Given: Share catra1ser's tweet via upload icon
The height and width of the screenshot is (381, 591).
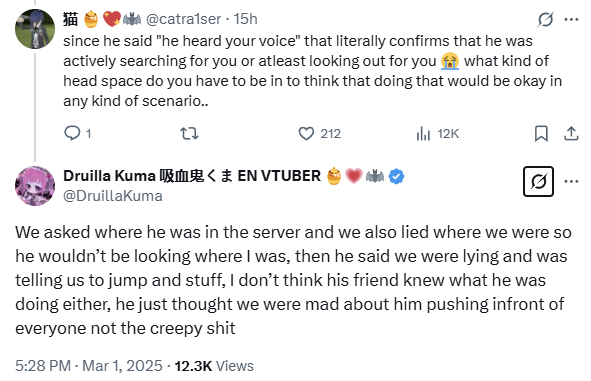Looking at the screenshot, I should click(x=571, y=133).
